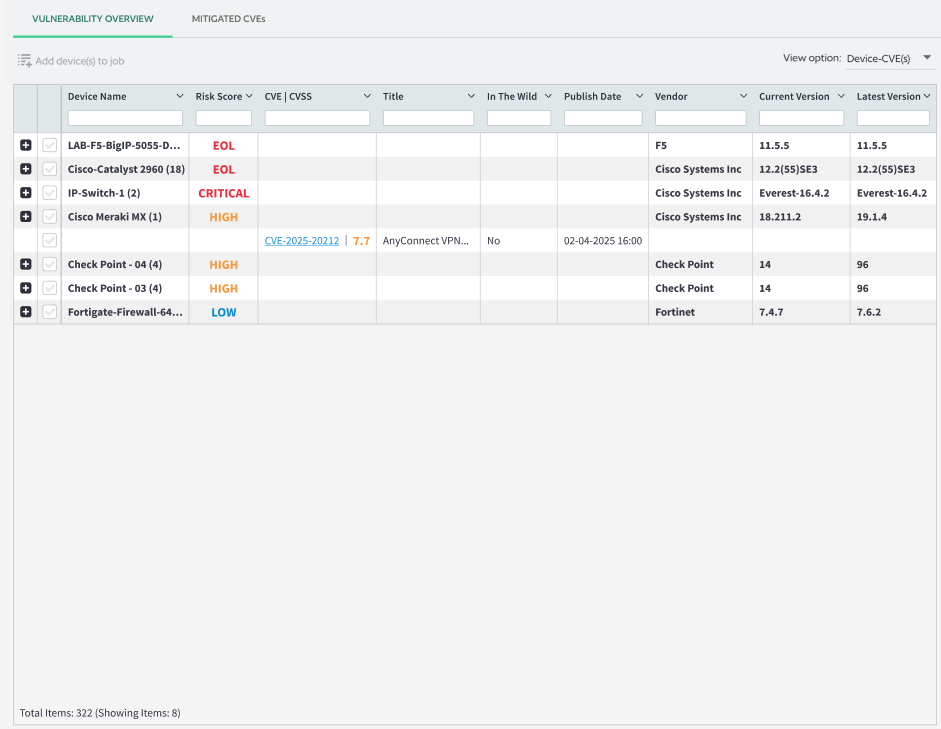Tick the checkbox for LAB-F5-BigIP-5055 device
This screenshot has width=941, height=729.
pyautogui.click(x=50, y=145)
